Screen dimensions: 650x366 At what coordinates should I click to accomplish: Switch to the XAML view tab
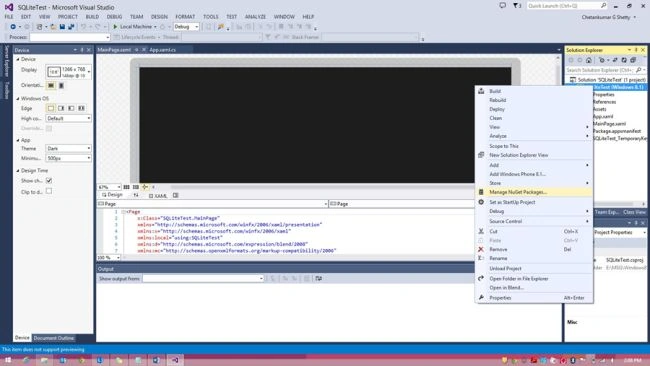point(158,196)
